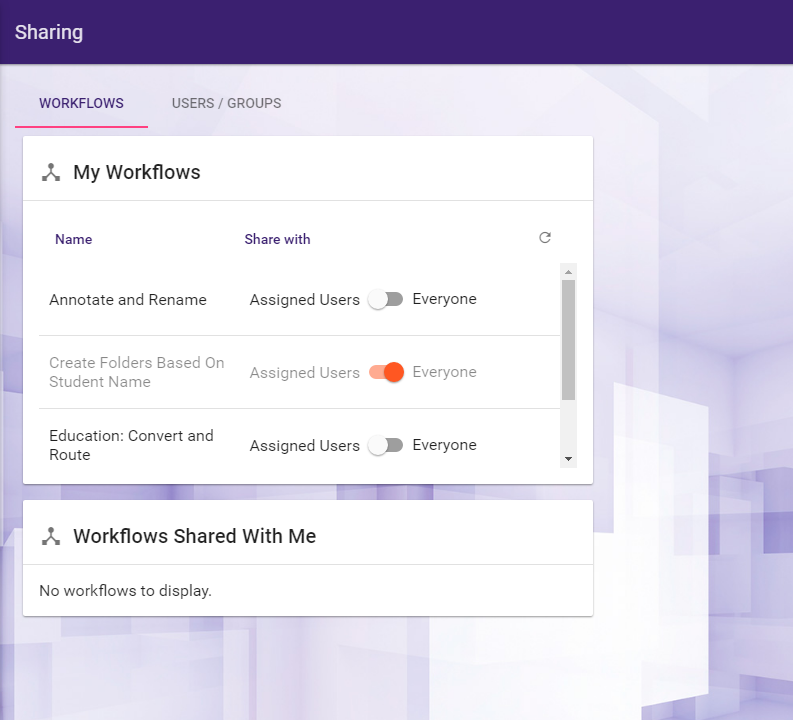The width and height of the screenshot is (793, 720).
Task: Click the workflow list scrollbar thumb
Action: [x=568, y=340]
